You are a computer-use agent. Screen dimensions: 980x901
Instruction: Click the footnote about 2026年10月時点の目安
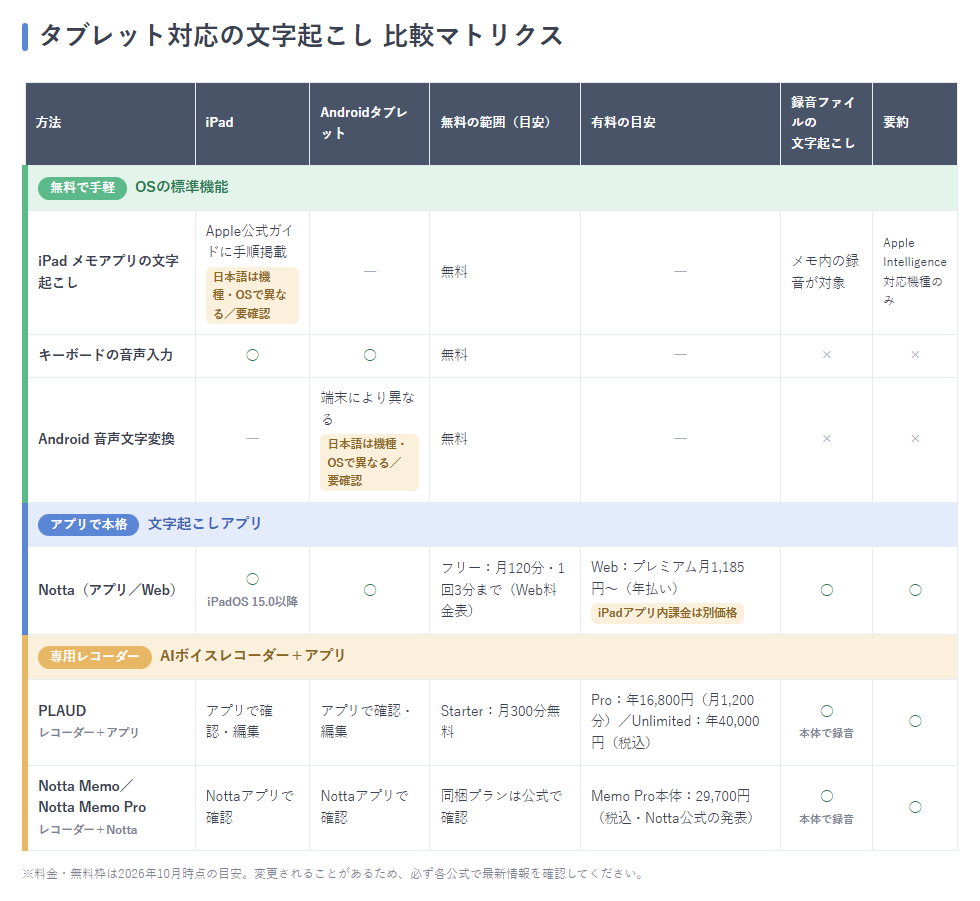pos(334,874)
